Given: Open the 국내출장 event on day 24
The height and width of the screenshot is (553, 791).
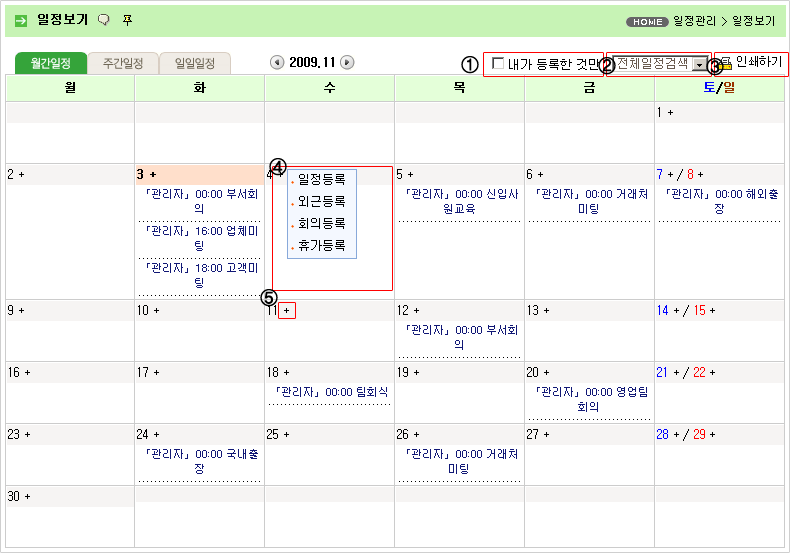Looking at the screenshot, I should (199, 461).
